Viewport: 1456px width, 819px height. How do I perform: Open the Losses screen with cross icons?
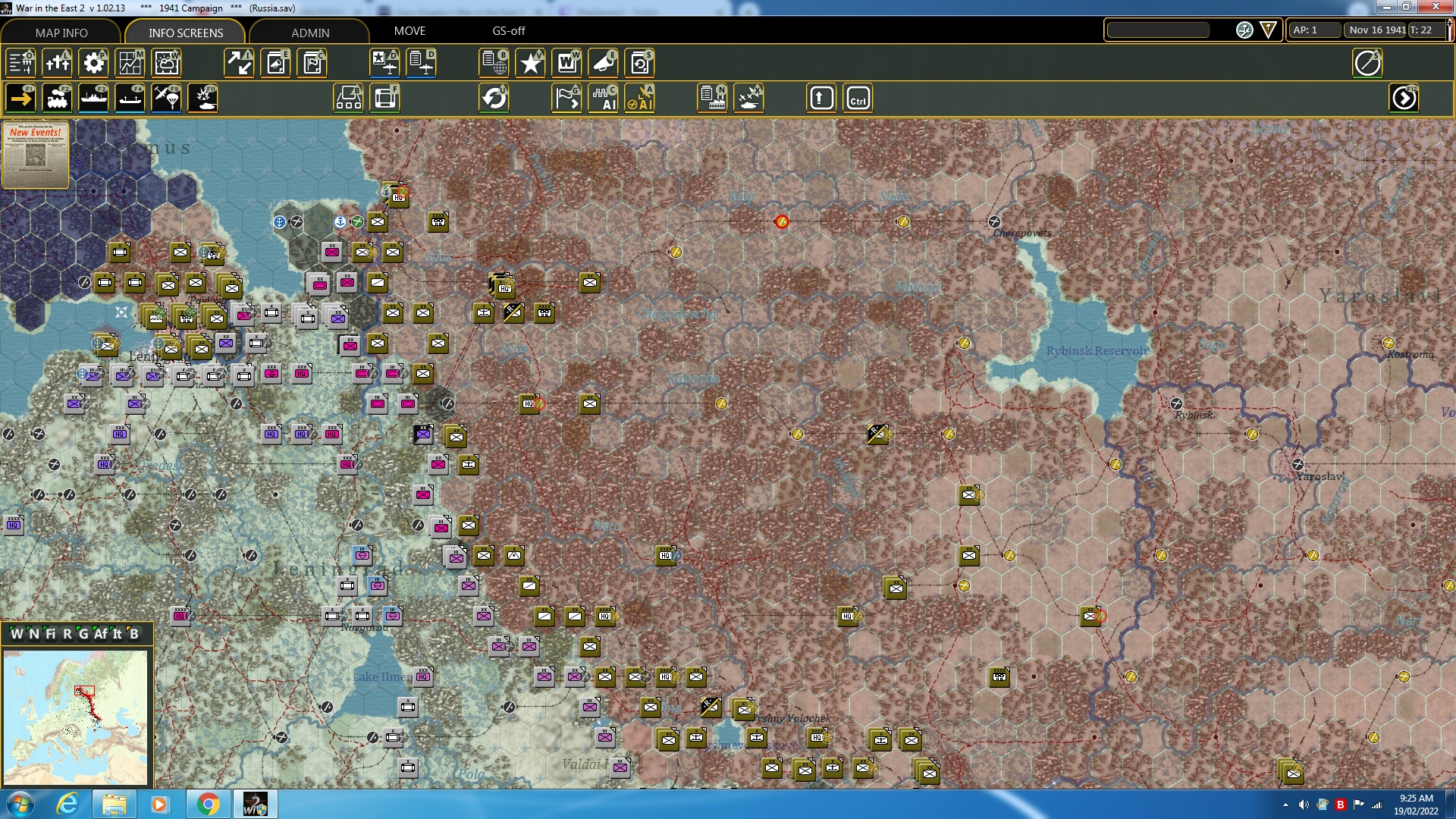click(57, 63)
